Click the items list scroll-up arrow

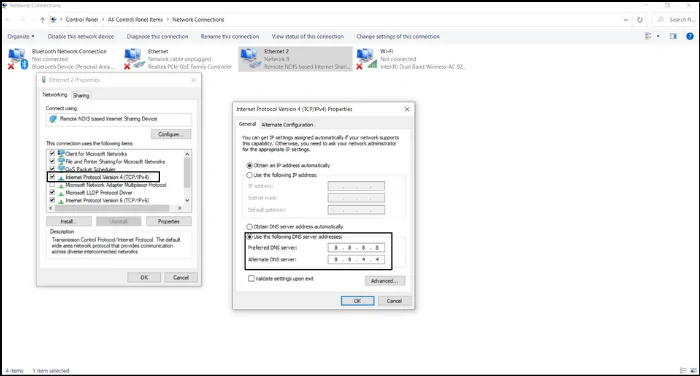coord(187,154)
